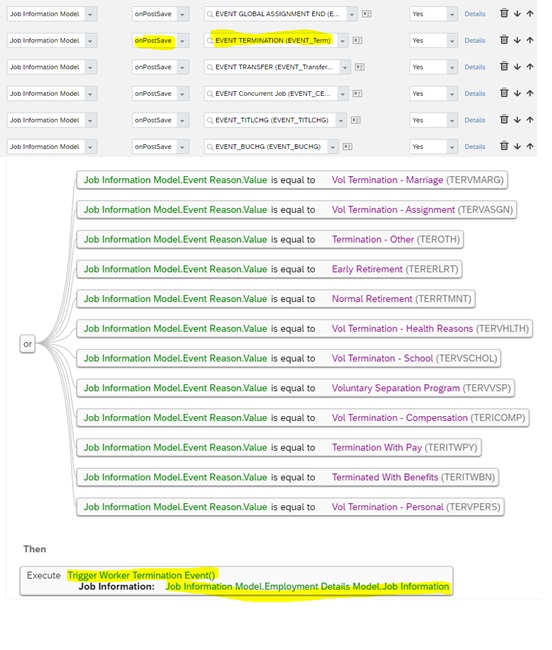
Task: Click the EVENT TRANSFER rule search field
Action: 273,67
